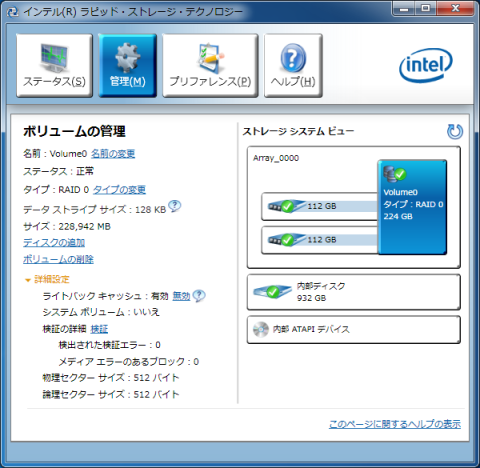Click the 検出された検証エラー：0 text

(x=110, y=345)
